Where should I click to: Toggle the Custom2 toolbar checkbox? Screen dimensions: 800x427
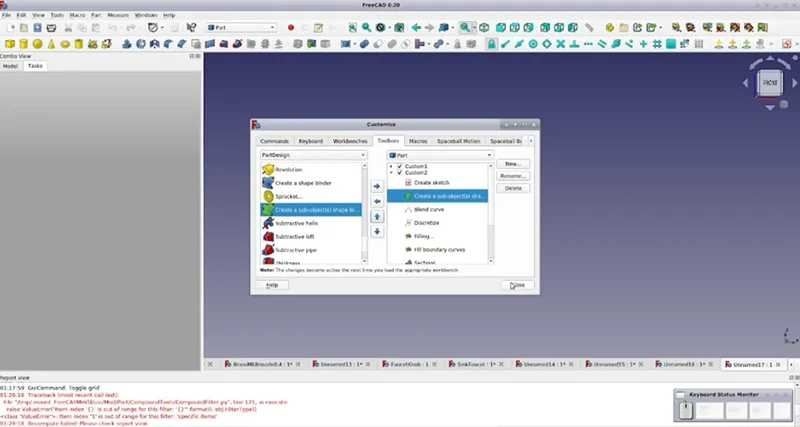click(x=400, y=173)
